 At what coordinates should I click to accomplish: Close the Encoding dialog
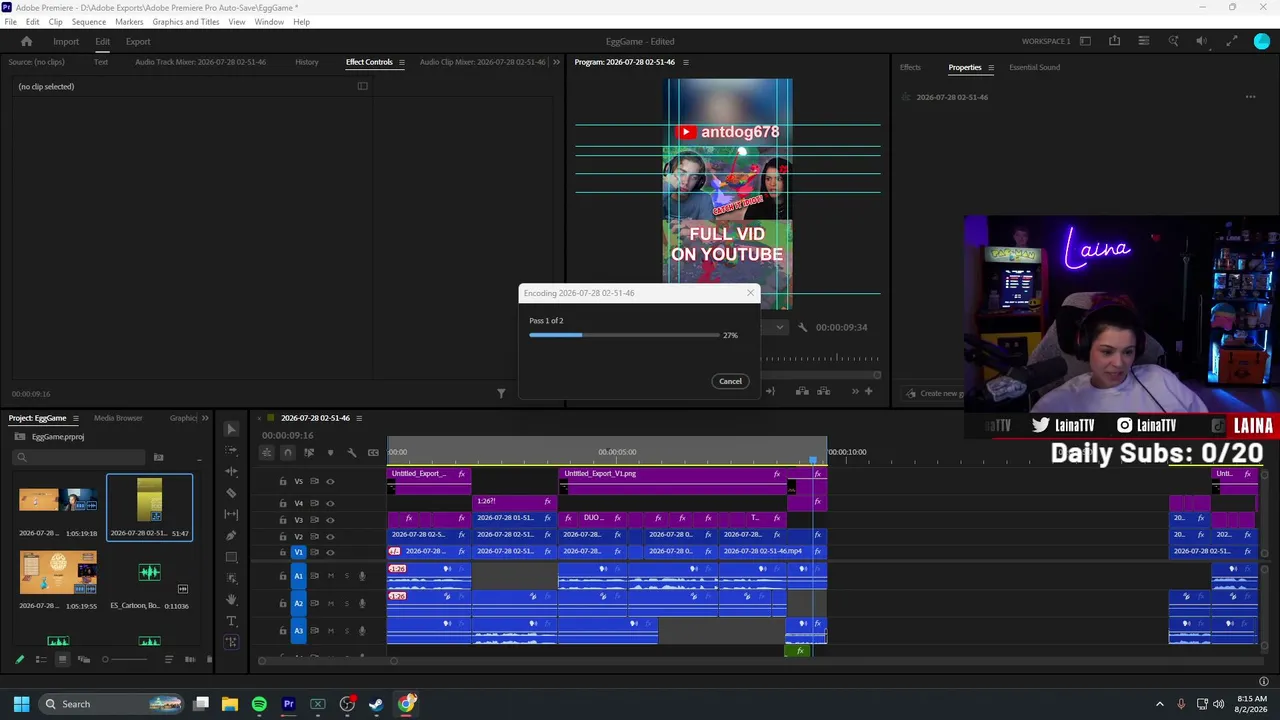click(750, 293)
